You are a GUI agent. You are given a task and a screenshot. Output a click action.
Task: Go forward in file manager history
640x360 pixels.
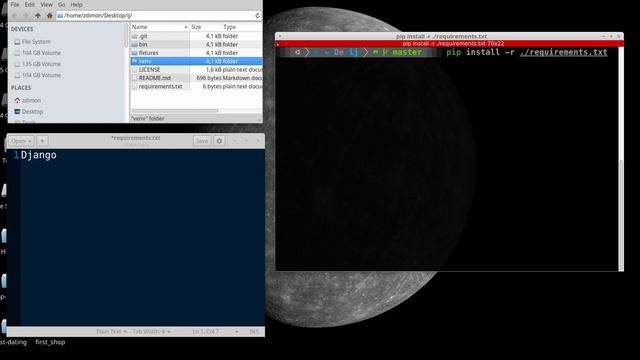[25, 16]
